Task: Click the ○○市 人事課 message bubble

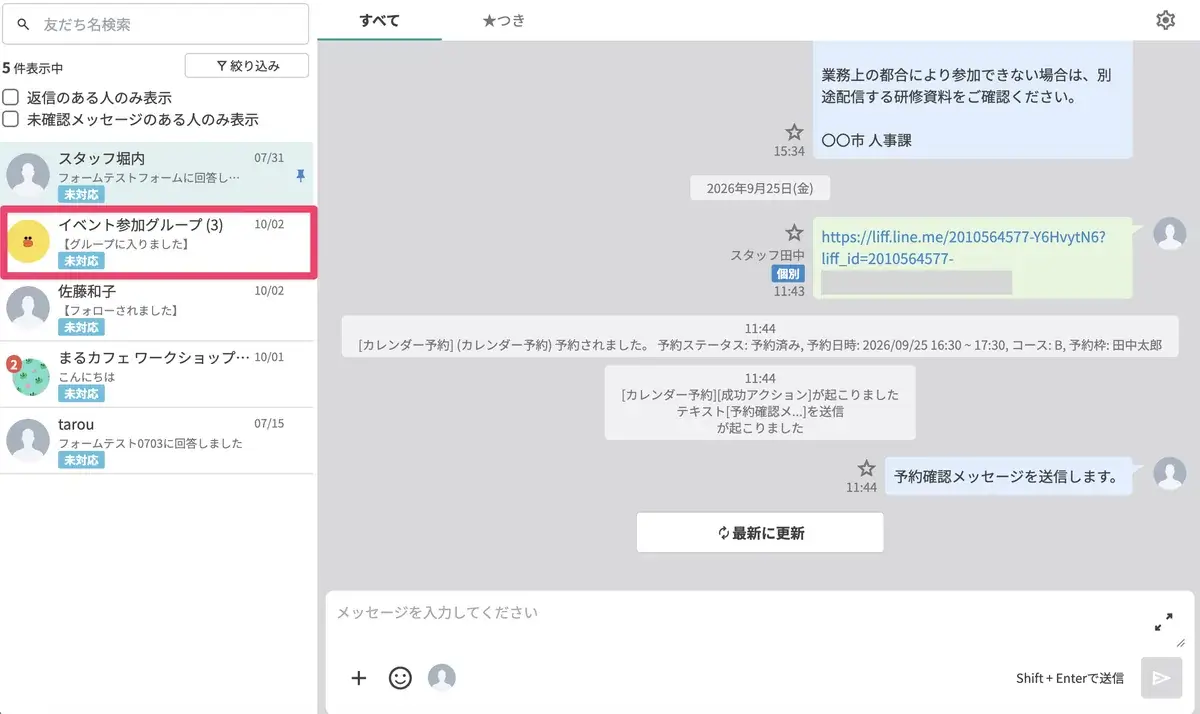Action: coord(972,100)
